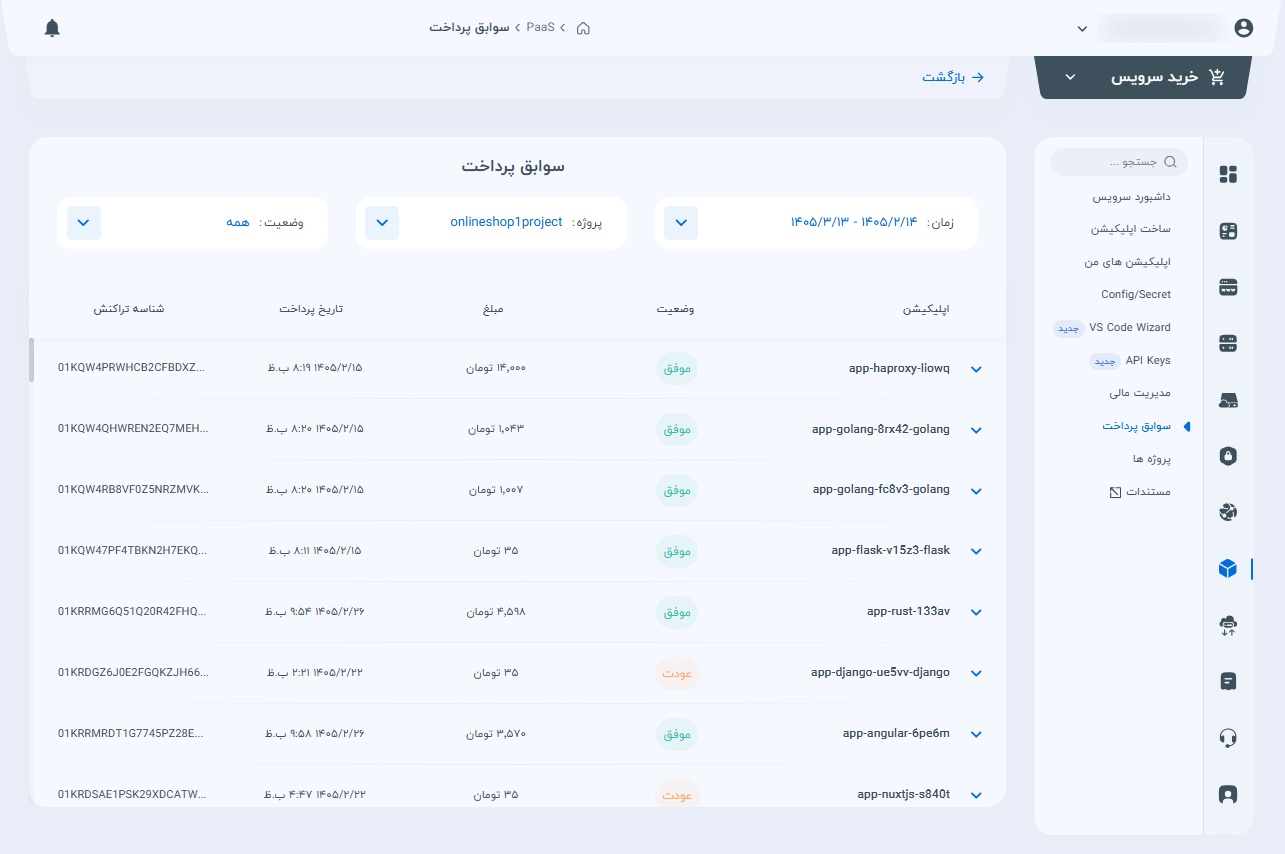Open the cloud transfer icon in the rail
This screenshot has width=1285, height=854.
point(1229,626)
